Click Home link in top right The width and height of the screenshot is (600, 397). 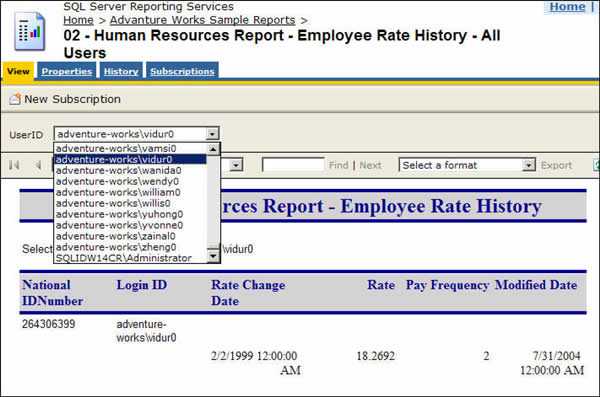click(x=567, y=7)
